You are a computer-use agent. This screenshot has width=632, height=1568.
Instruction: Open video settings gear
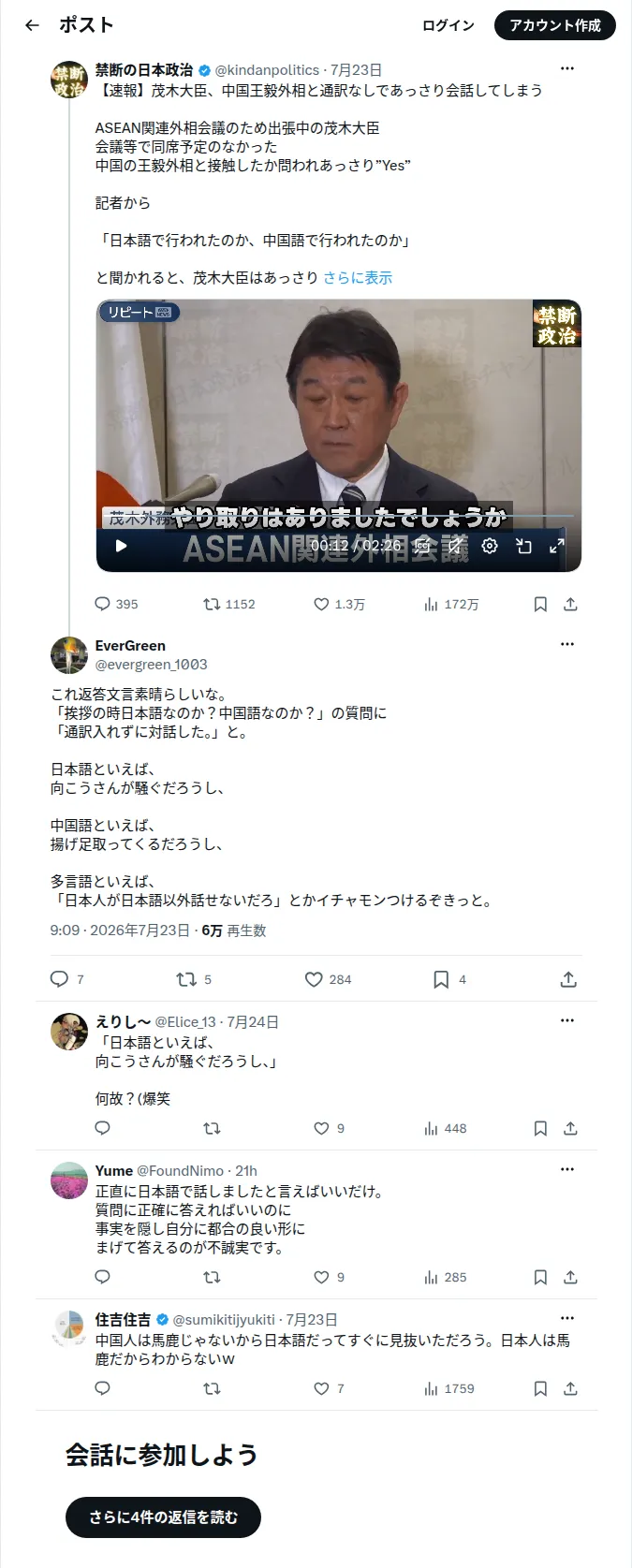pos(490,546)
